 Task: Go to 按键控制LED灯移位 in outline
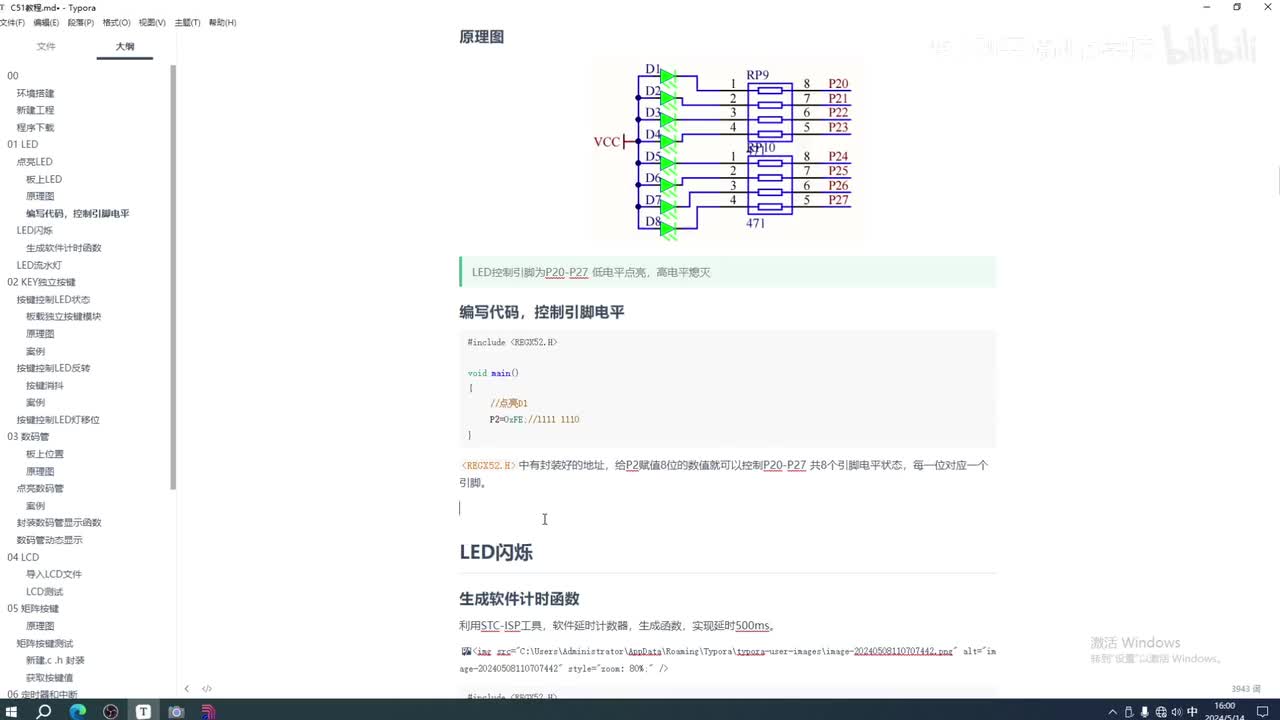pos(58,419)
